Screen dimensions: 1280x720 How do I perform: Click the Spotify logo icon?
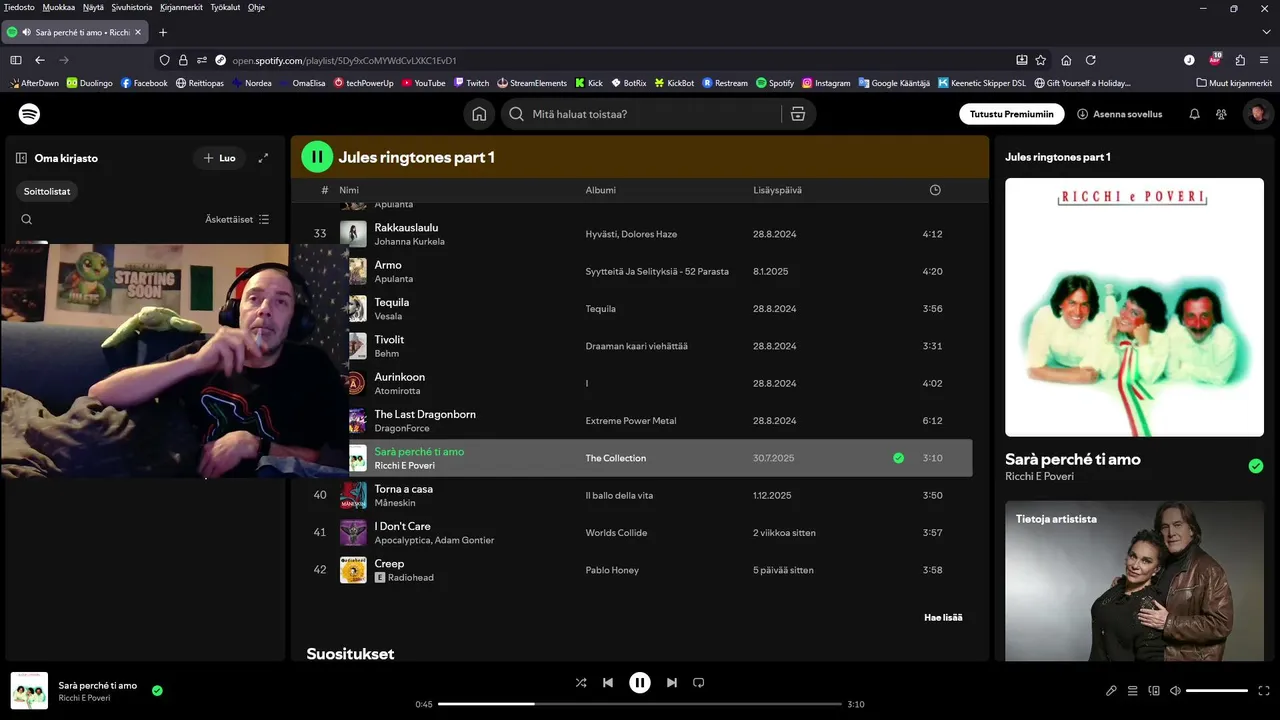30,114
